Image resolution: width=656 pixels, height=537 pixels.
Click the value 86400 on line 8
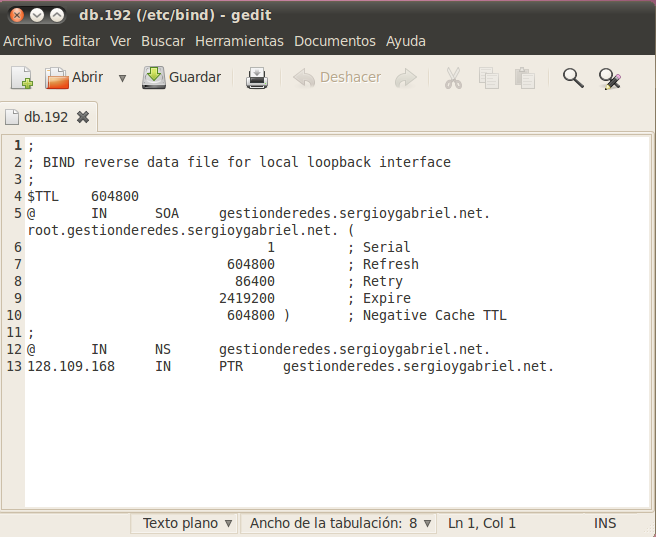tap(255, 281)
